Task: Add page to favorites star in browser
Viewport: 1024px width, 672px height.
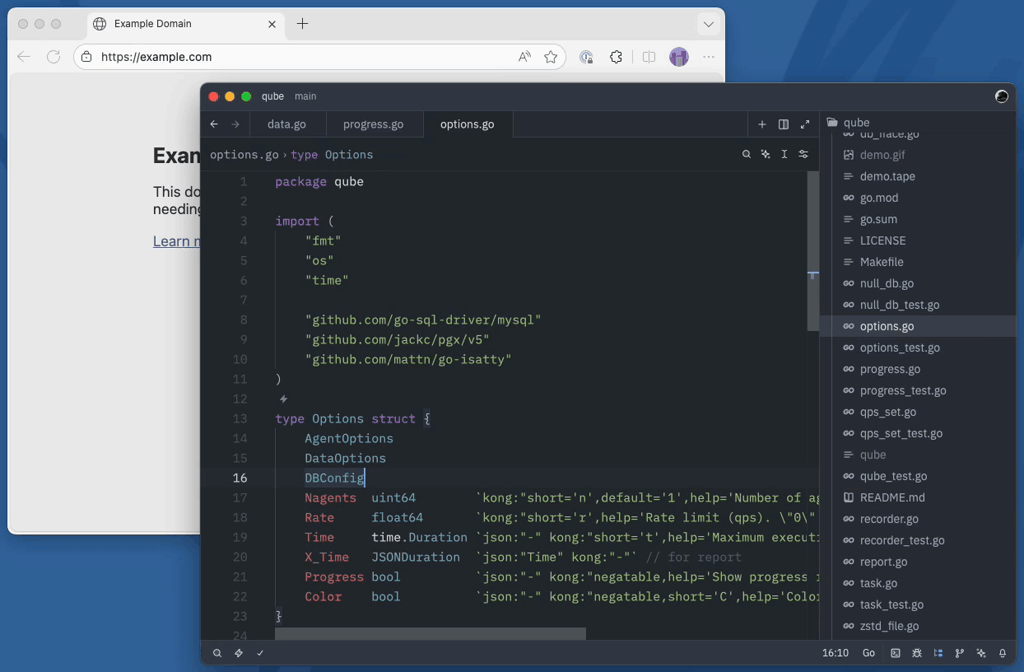Action: pyautogui.click(x=551, y=57)
